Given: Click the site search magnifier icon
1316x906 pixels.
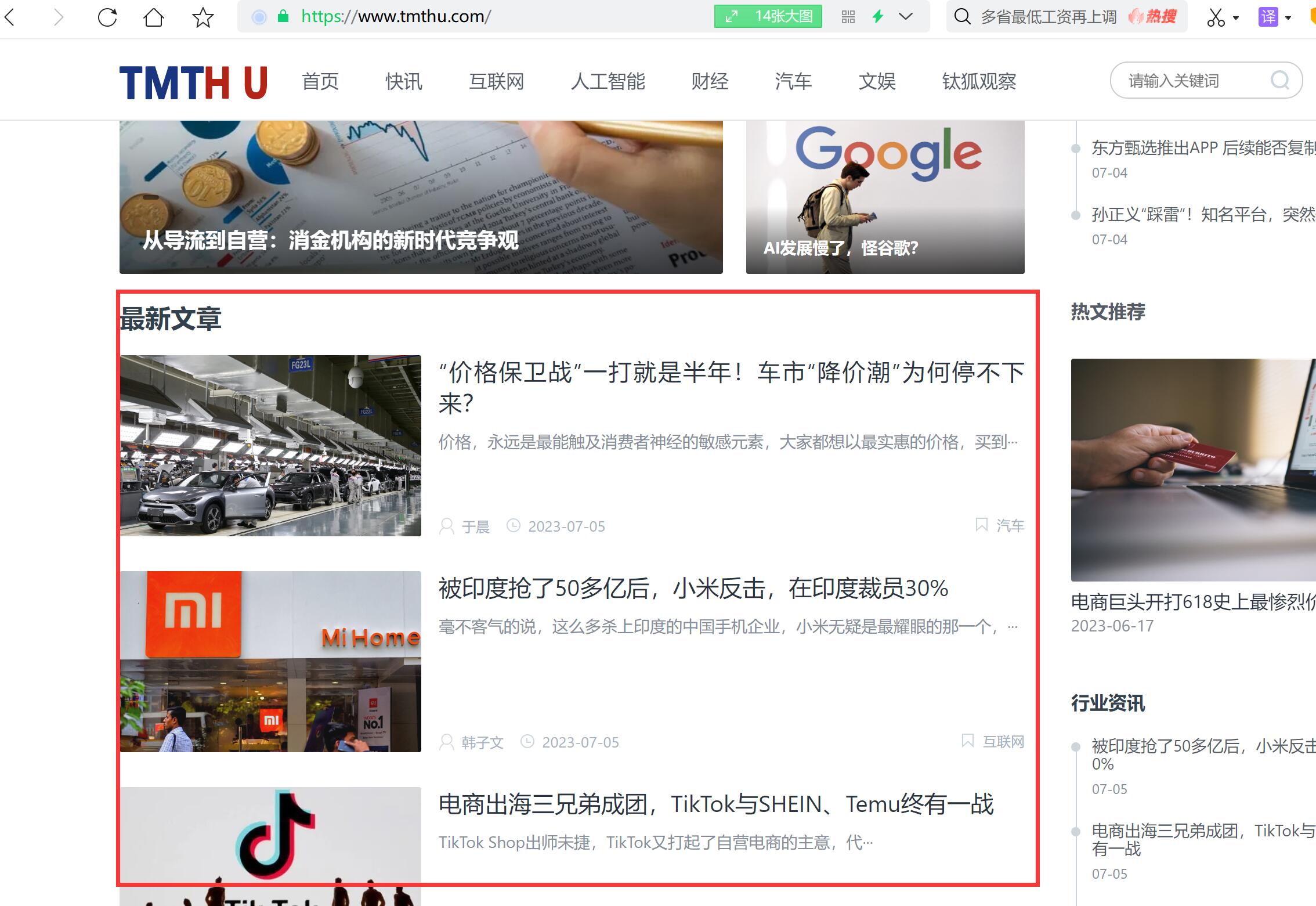Looking at the screenshot, I should point(1280,80).
